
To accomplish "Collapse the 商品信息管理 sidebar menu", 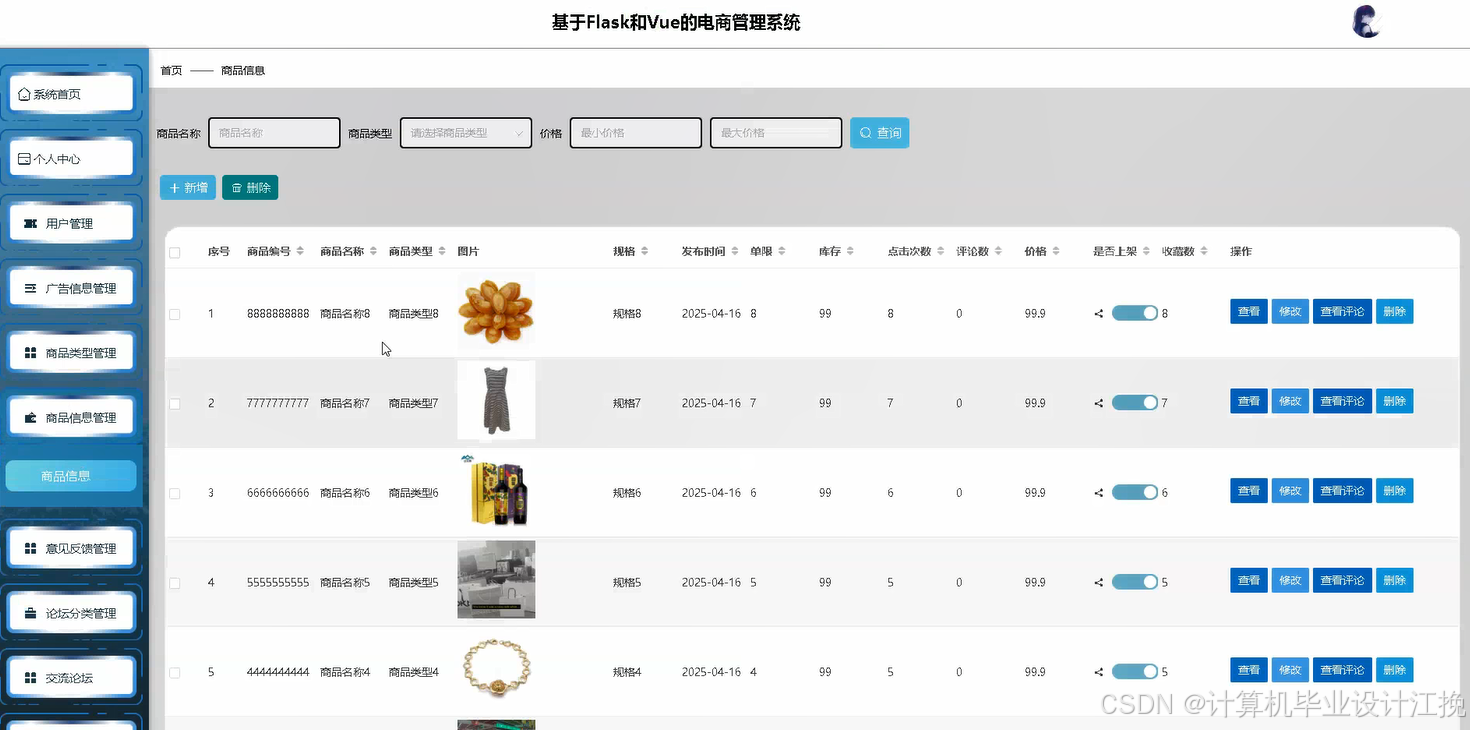I will pyautogui.click(x=71, y=418).
